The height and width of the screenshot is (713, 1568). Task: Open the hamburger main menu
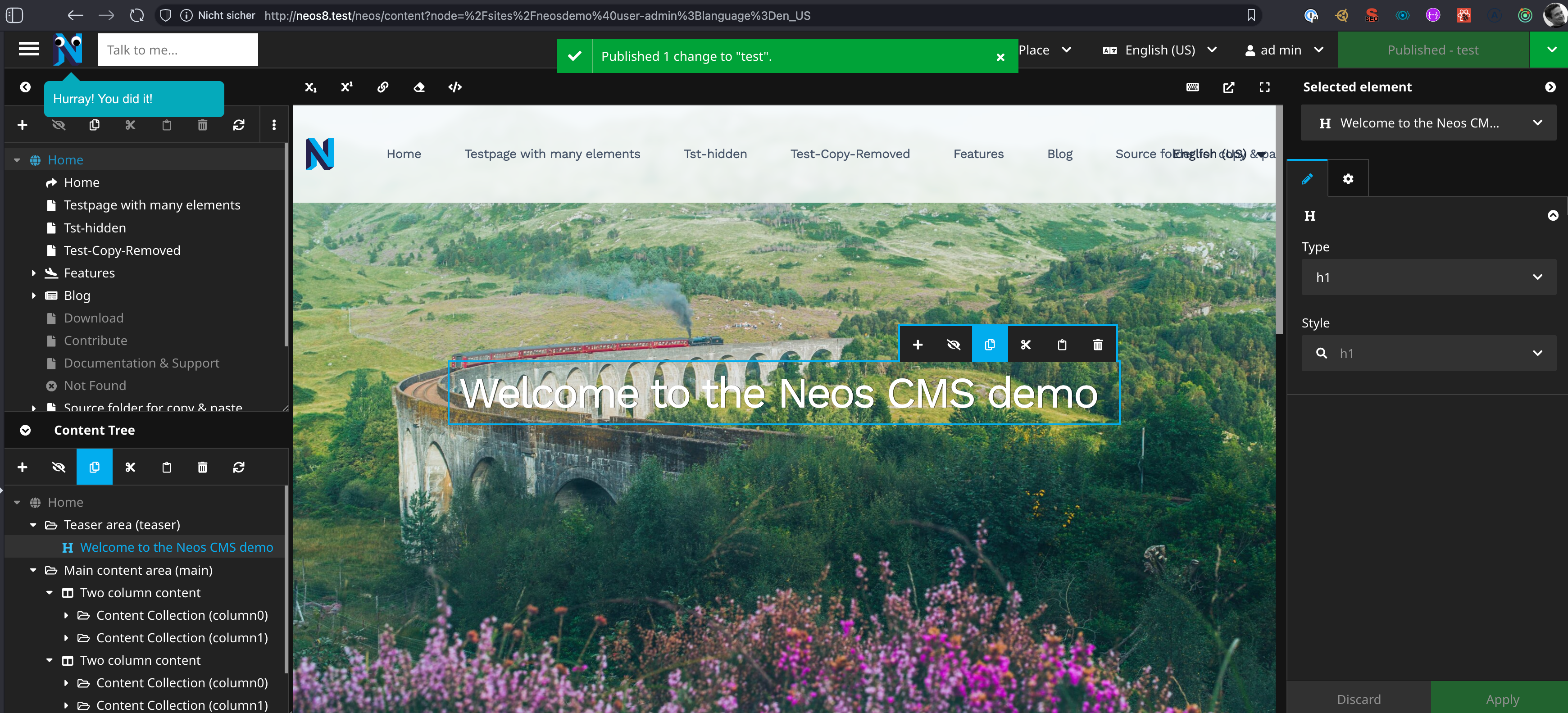coord(29,49)
